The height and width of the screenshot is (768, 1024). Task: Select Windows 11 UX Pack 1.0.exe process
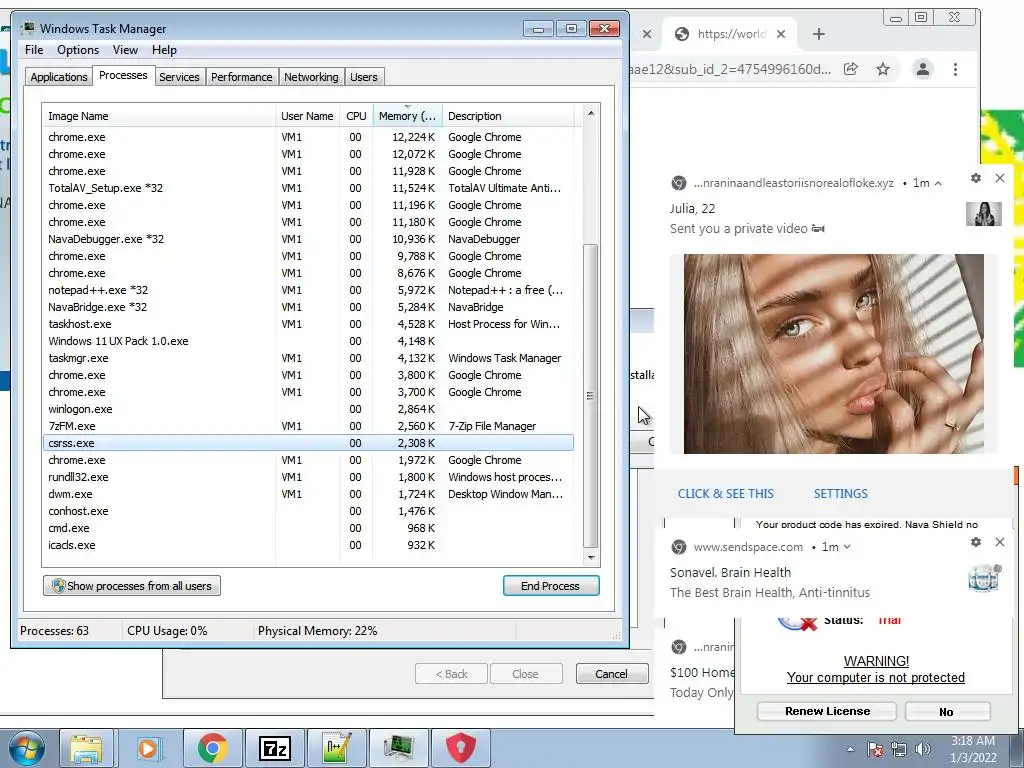point(308,341)
